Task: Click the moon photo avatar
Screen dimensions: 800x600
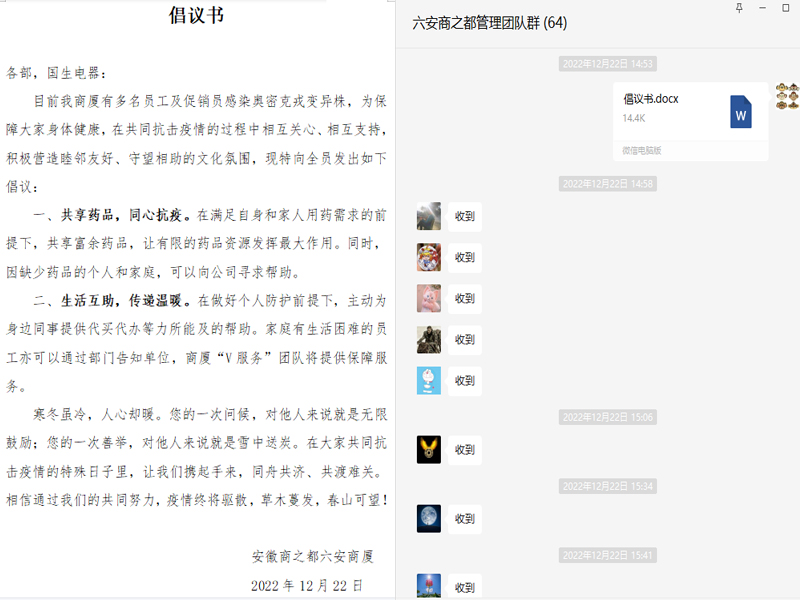Action: tap(429, 518)
